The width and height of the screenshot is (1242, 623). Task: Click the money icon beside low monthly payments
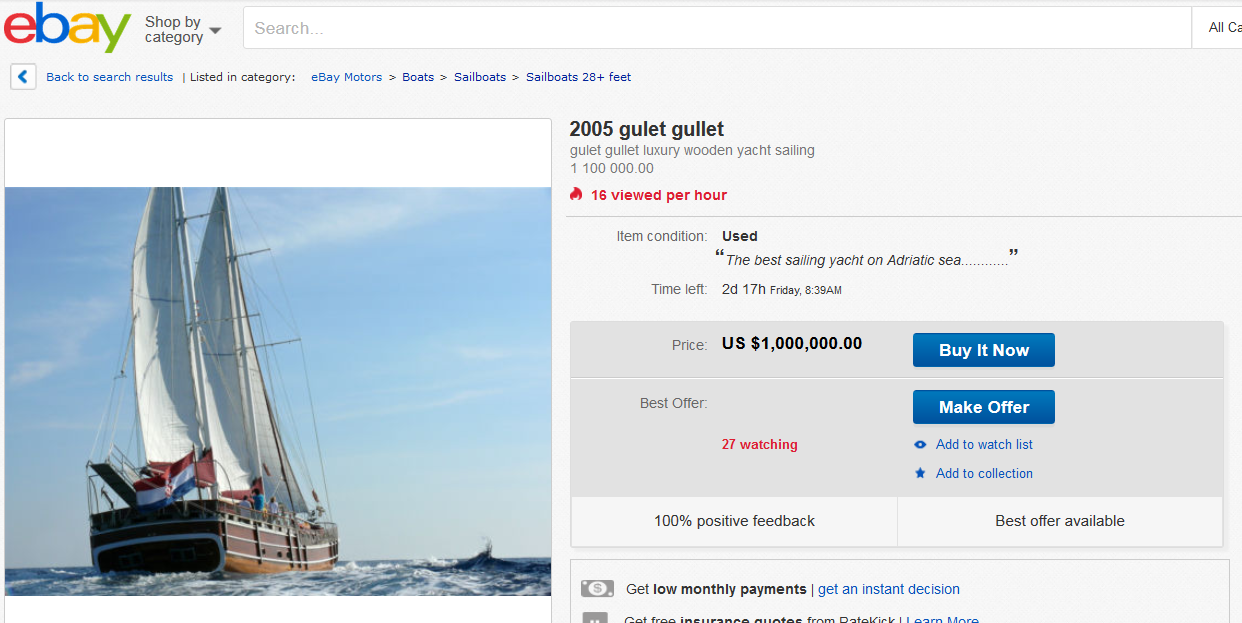click(597, 589)
